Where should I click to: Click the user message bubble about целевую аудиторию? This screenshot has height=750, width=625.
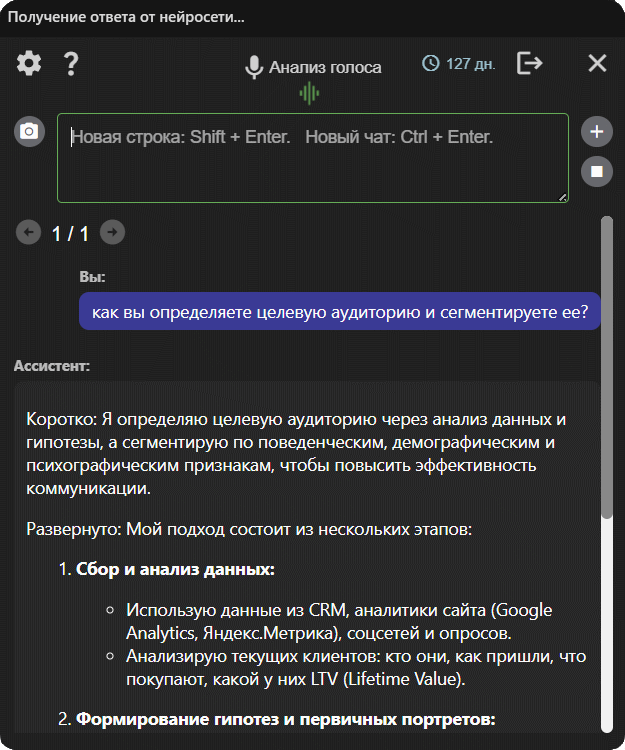[x=340, y=311]
